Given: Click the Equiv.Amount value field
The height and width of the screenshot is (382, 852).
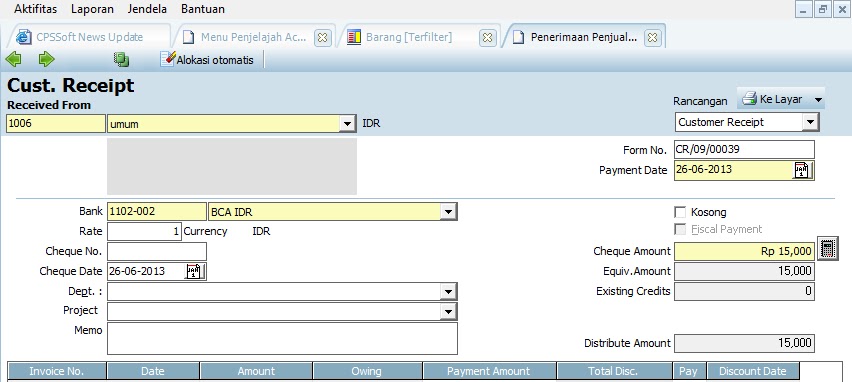Looking at the screenshot, I should [744, 271].
